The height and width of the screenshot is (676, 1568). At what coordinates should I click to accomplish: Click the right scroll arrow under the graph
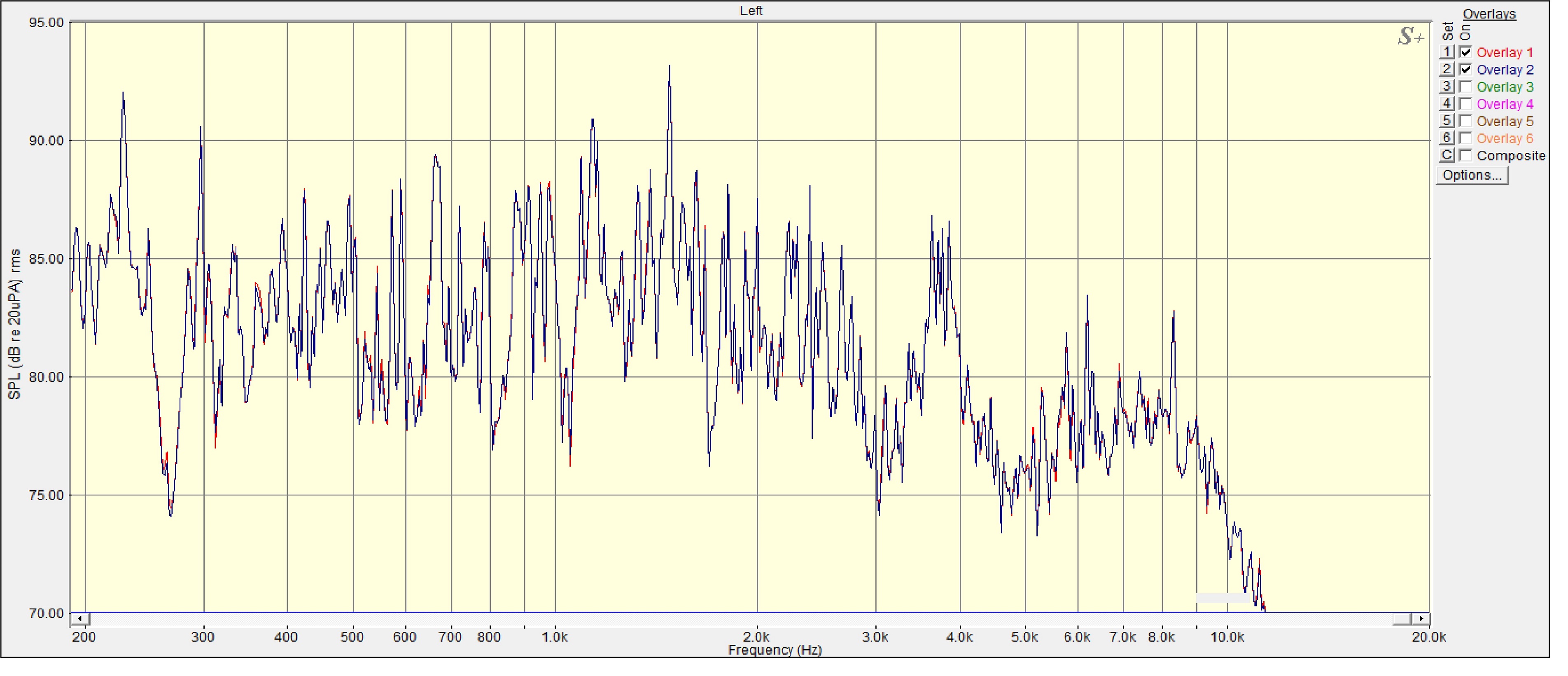1421,619
